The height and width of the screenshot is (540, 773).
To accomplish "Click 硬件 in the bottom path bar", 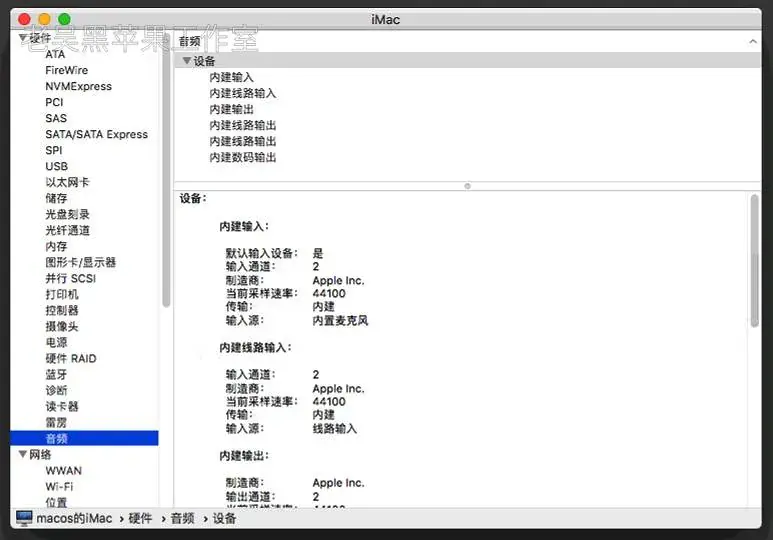I will click(140, 518).
